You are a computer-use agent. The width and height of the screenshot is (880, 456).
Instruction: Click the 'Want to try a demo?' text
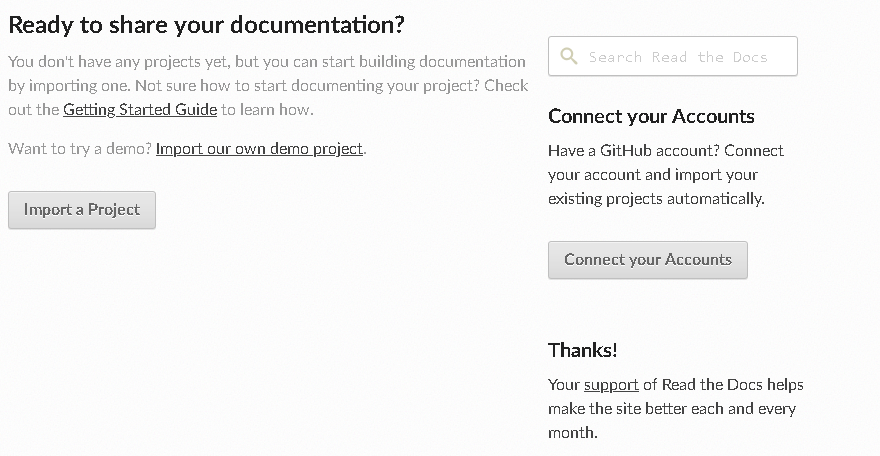click(80, 149)
